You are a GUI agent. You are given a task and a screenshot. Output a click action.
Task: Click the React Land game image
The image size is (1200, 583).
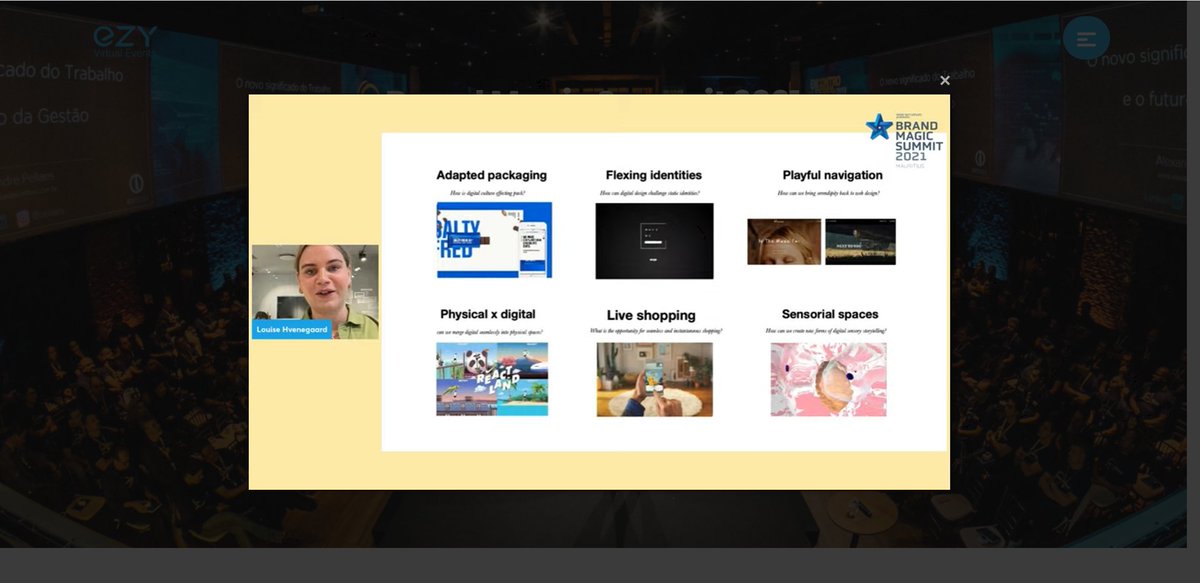point(492,379)
